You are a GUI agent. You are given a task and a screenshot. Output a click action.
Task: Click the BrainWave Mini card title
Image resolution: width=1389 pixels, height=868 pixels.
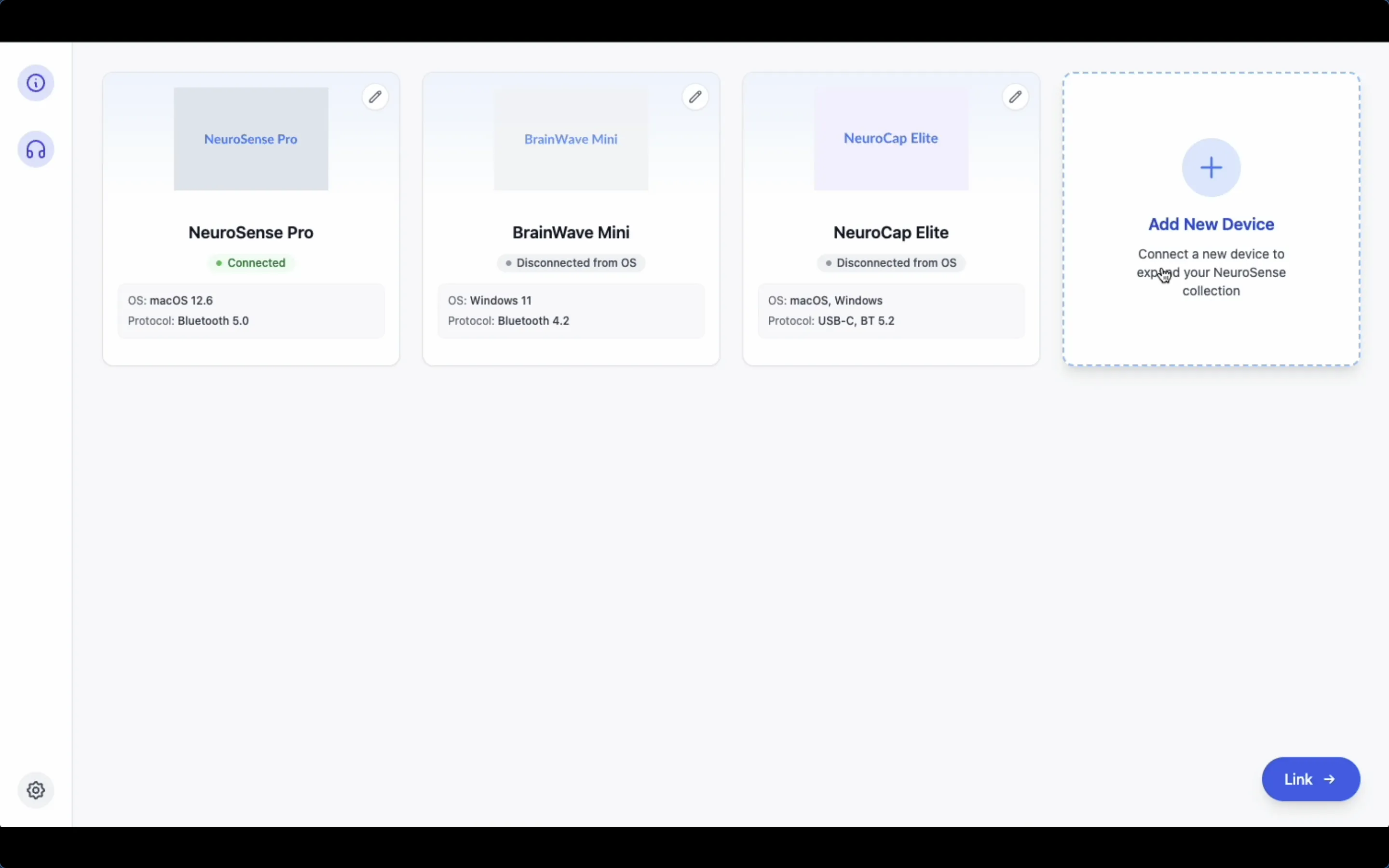coord(571,232)
